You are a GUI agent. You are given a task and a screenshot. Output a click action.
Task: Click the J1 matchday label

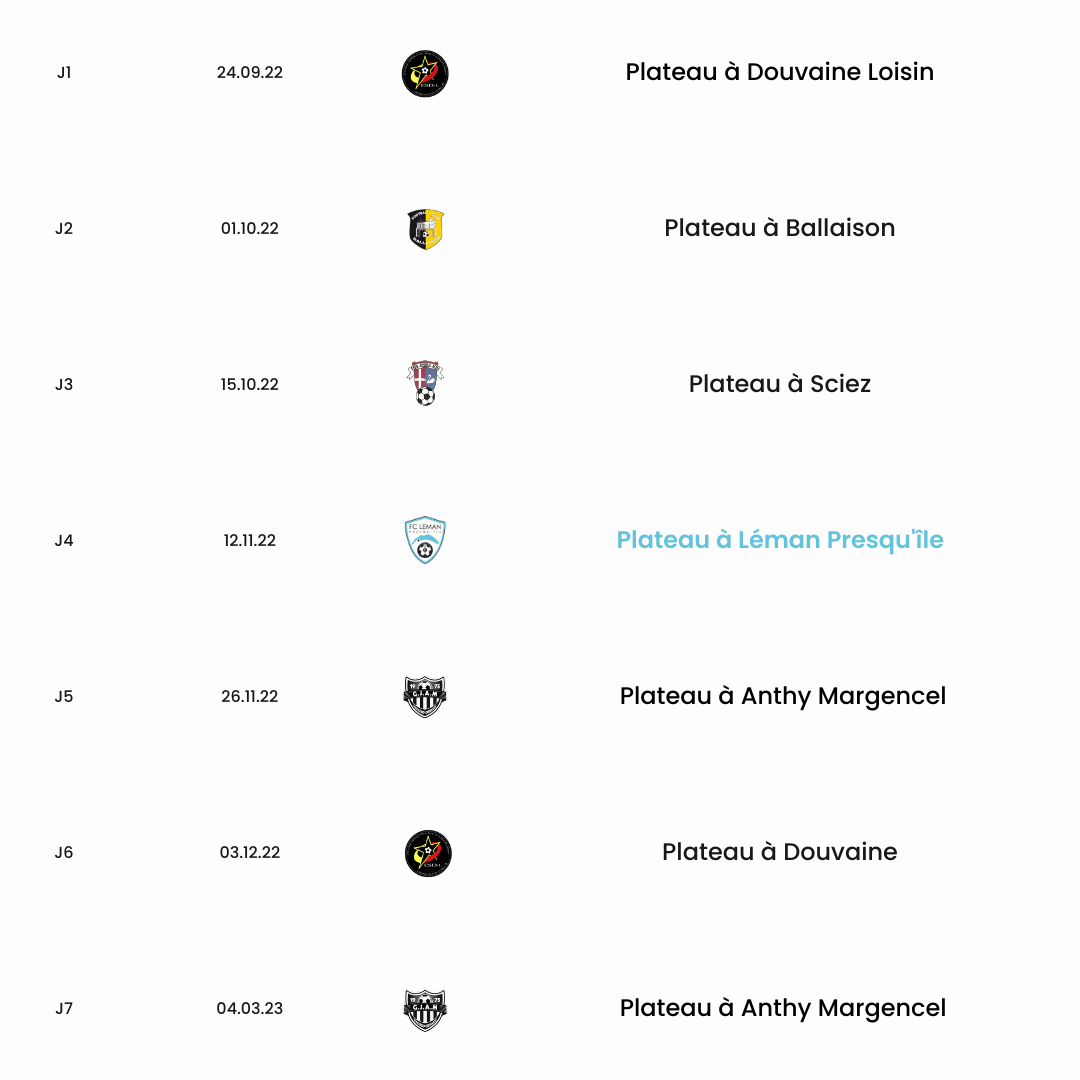[64, 72]
